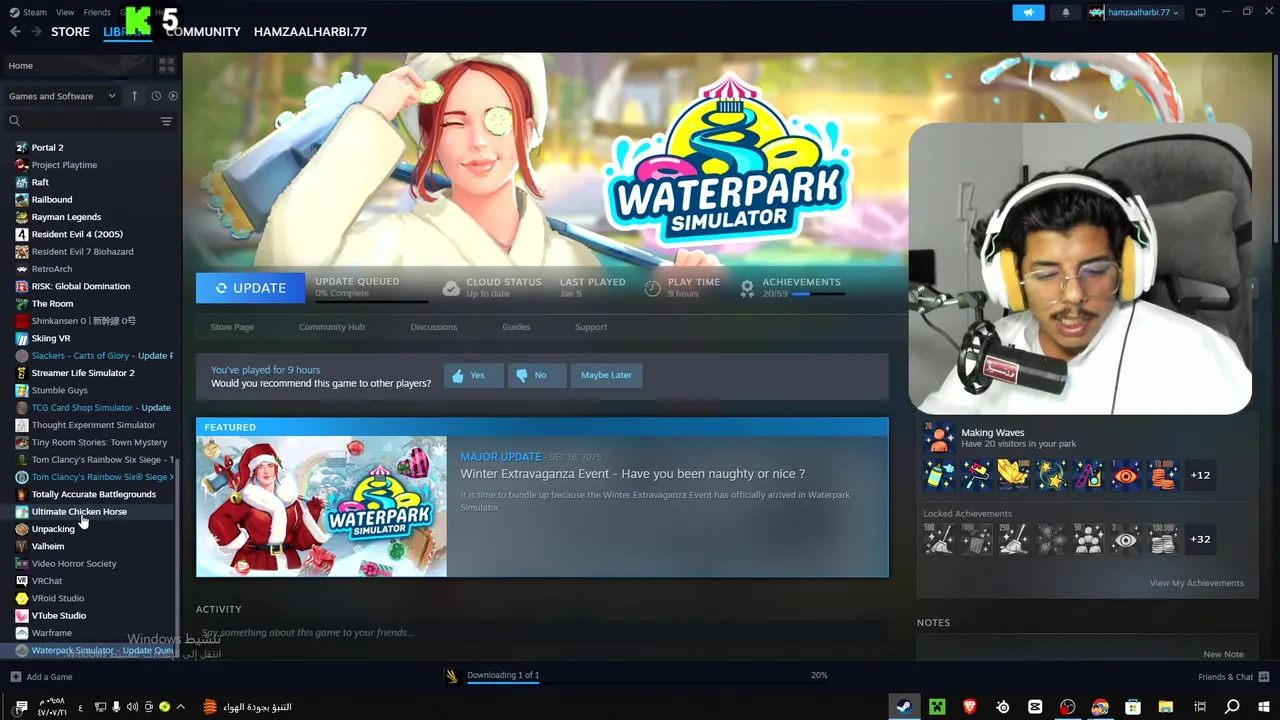Open the Steam menu

(28, 12)
